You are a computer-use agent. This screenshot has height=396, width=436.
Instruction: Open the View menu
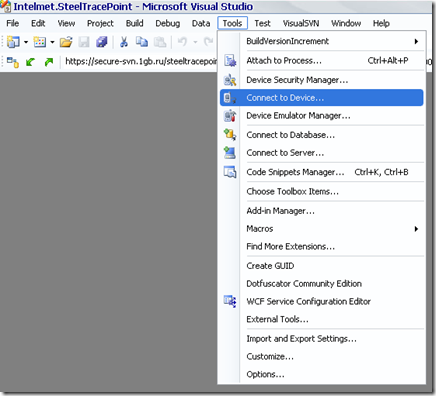66,23
